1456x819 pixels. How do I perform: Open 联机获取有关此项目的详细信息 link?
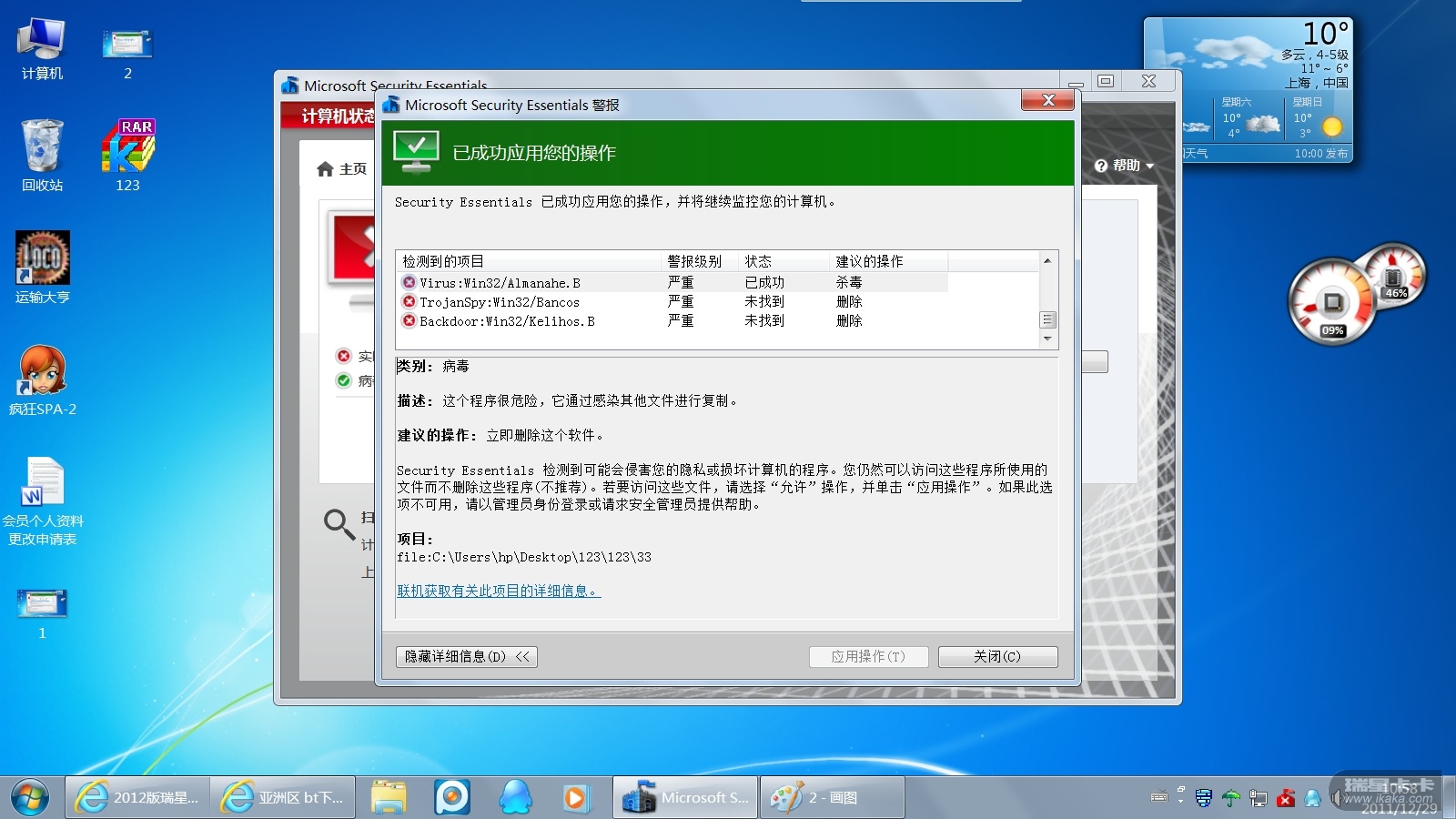(499, 591)
